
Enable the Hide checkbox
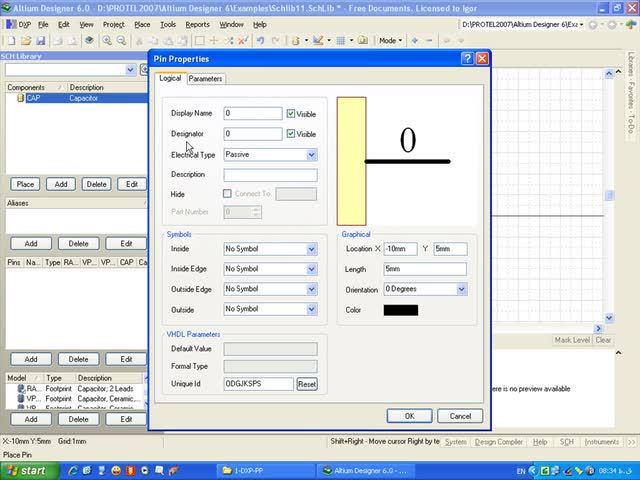pos(227,193)
